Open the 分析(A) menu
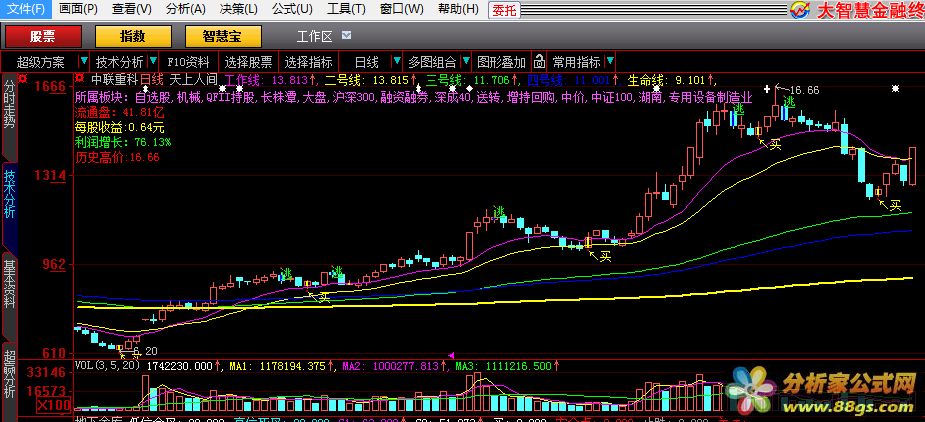The image size is (925, 422). tap(186, 9)
